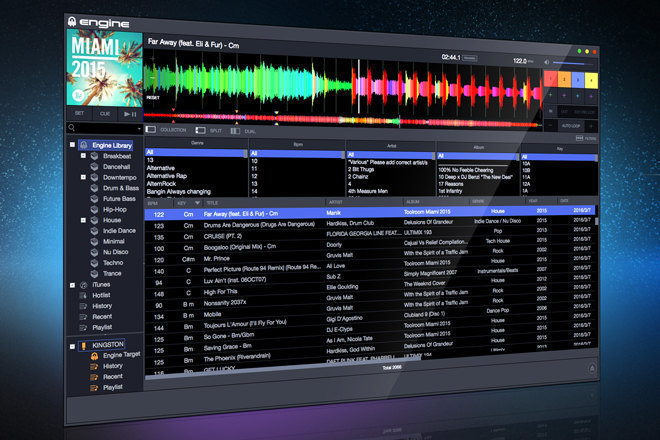Viewport: 660px width, 440px height.
Task: Trigger the blue hot cue pad 3
Action: click(578, 79)
